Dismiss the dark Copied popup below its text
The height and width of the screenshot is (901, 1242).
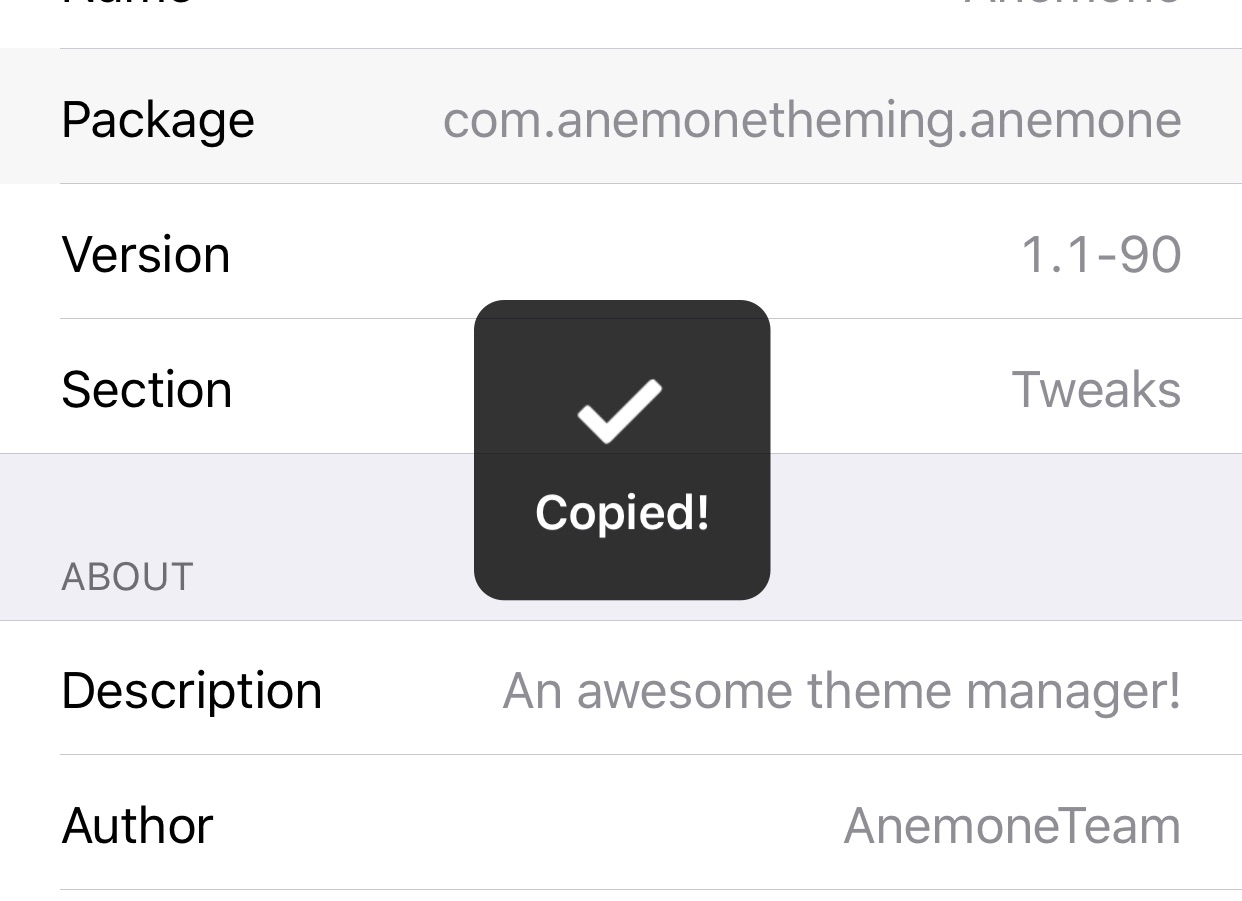[x=622, y=570]
